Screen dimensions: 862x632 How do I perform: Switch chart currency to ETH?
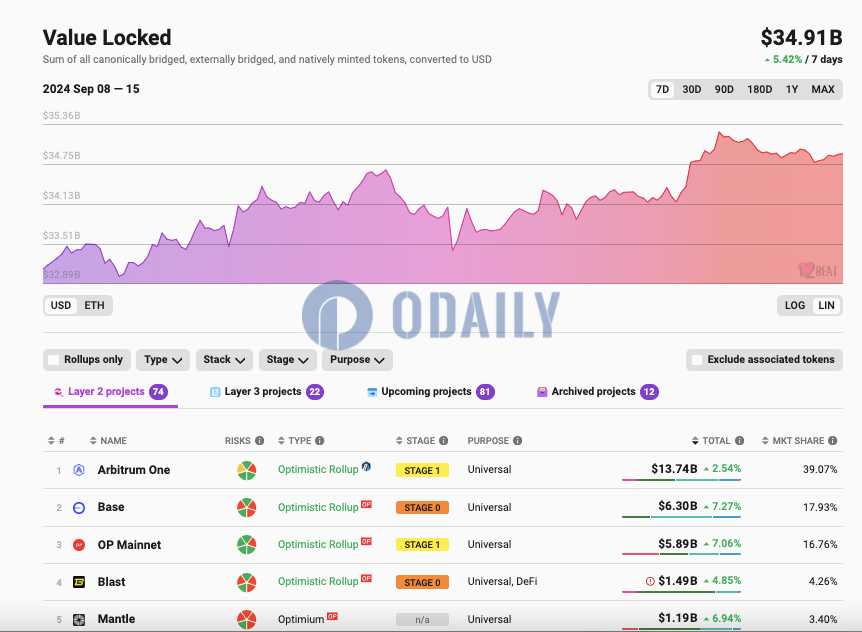94,306
